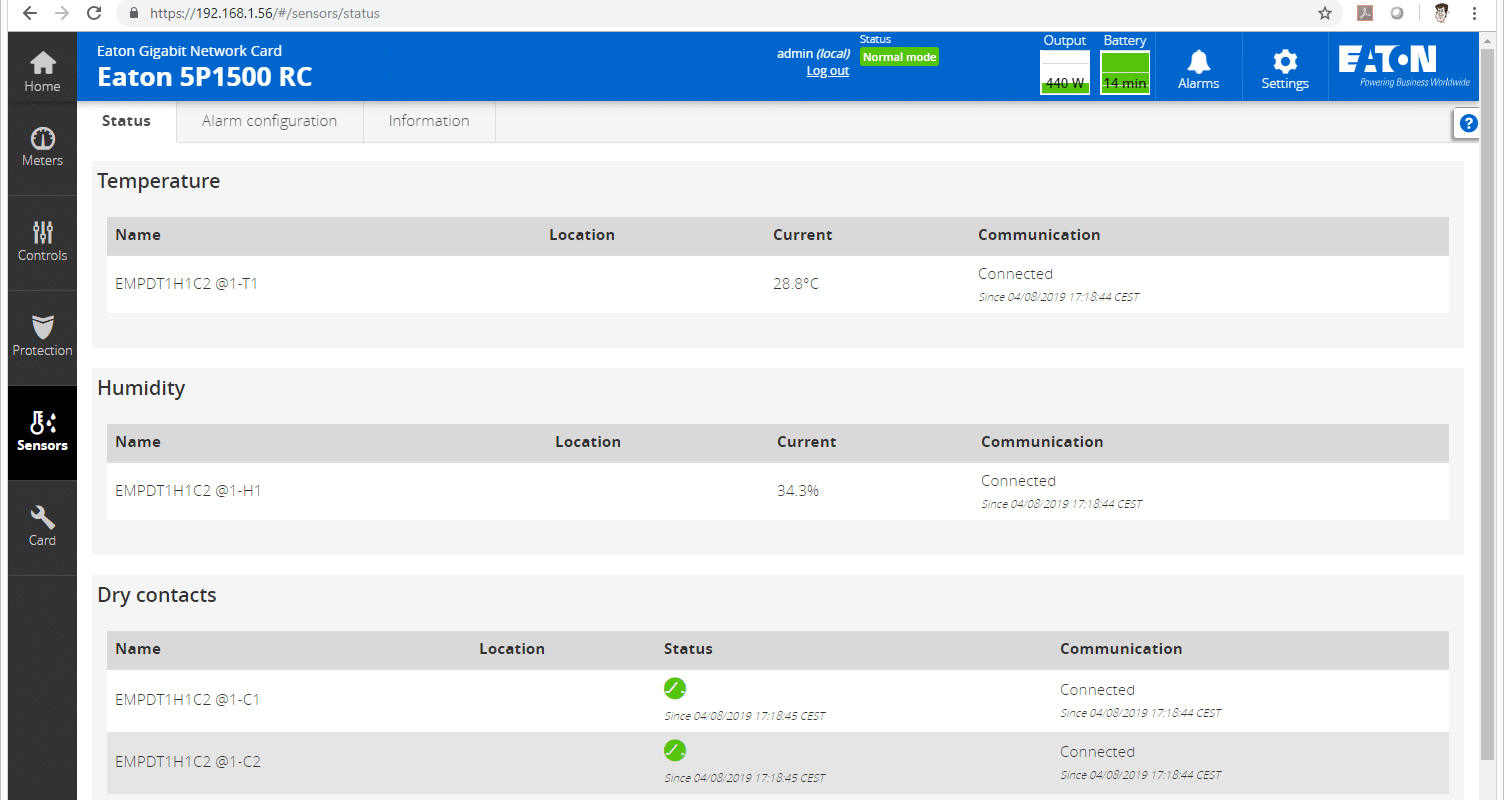Click Connected status in Humidity row

[x=1018, y=481]
